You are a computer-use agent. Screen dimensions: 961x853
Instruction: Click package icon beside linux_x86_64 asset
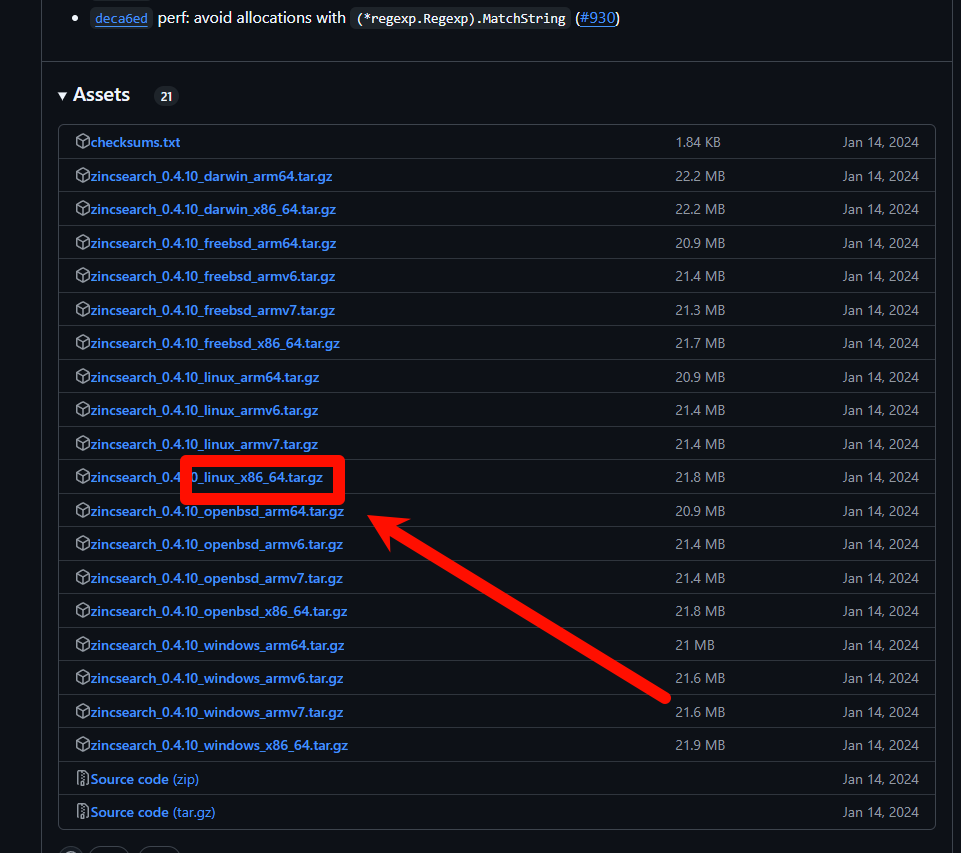(x=83, y=477)
